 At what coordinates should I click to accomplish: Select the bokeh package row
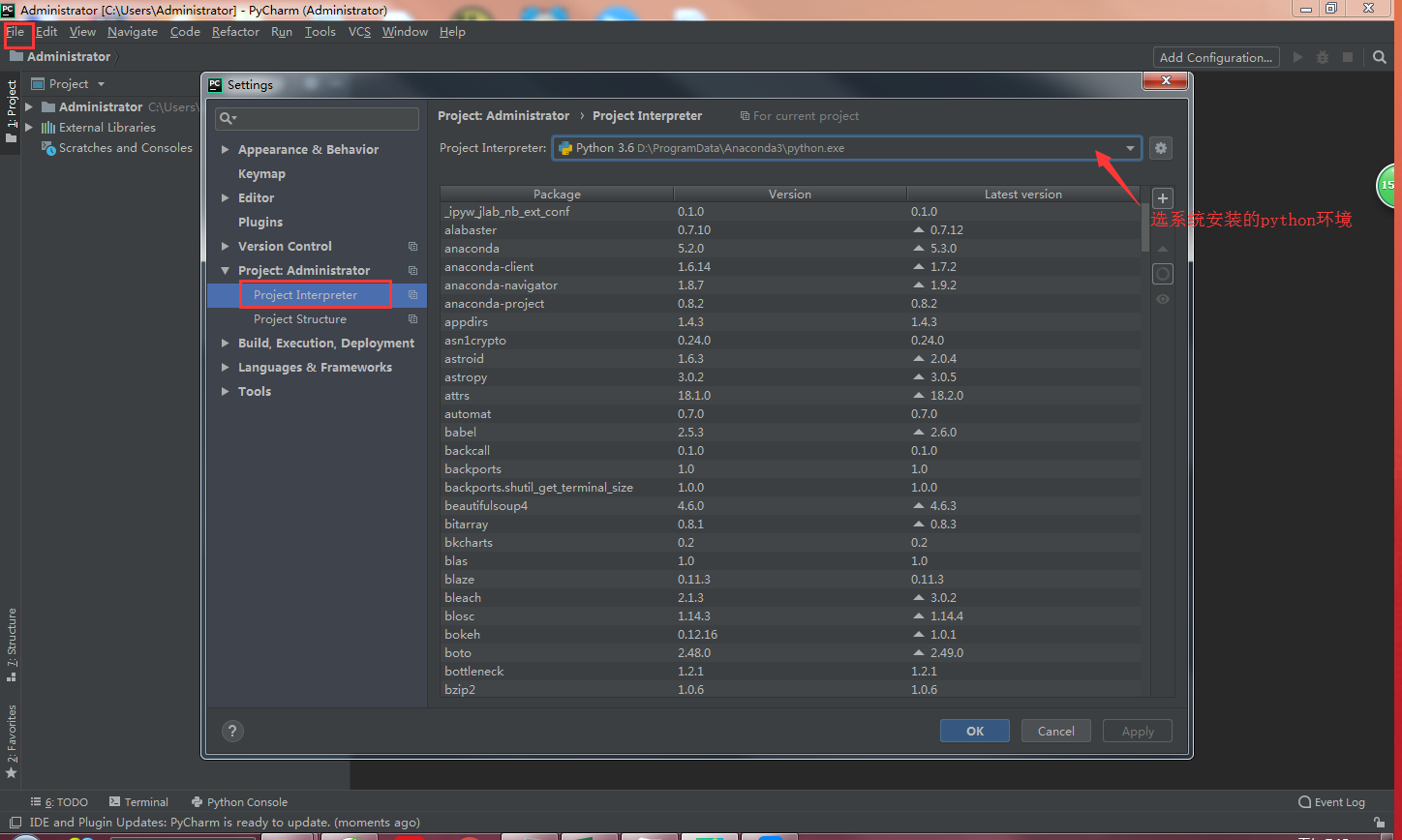(x=790, y=634)
